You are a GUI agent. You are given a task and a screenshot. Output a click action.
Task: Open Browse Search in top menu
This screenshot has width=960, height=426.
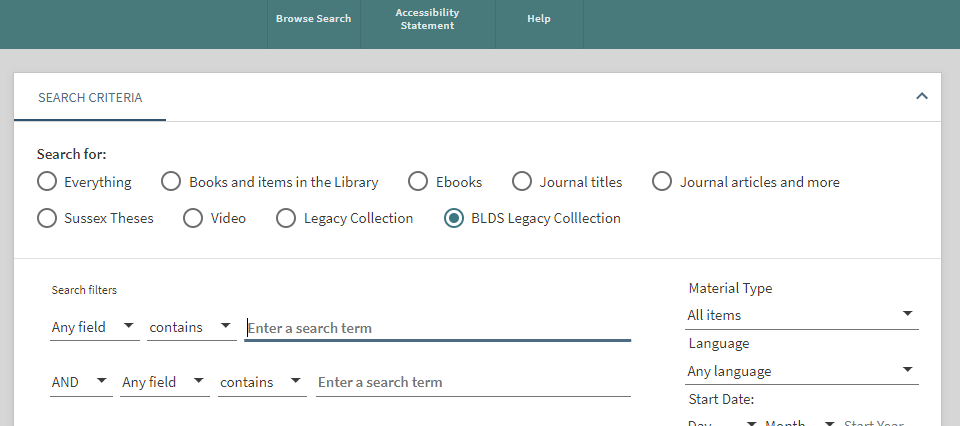[x=313, y=19]
